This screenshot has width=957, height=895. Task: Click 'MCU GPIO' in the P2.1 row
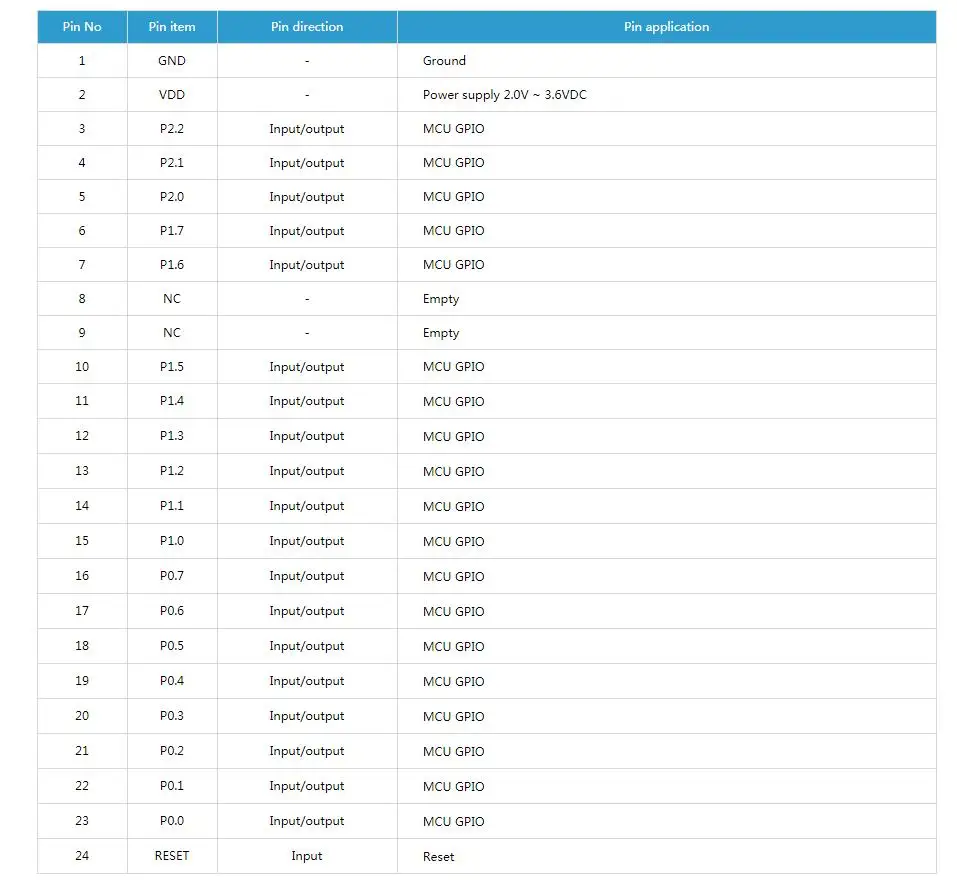click(453, 163)
